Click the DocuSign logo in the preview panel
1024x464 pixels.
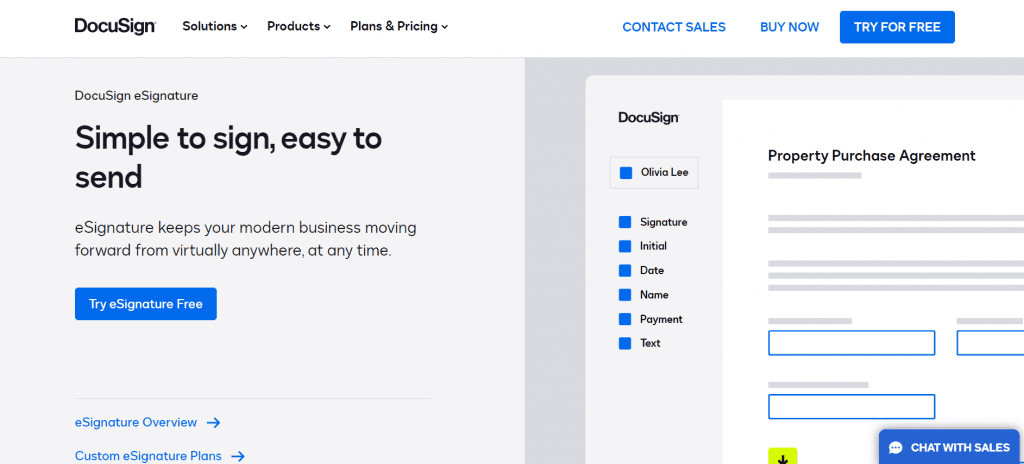click(649, 118)
